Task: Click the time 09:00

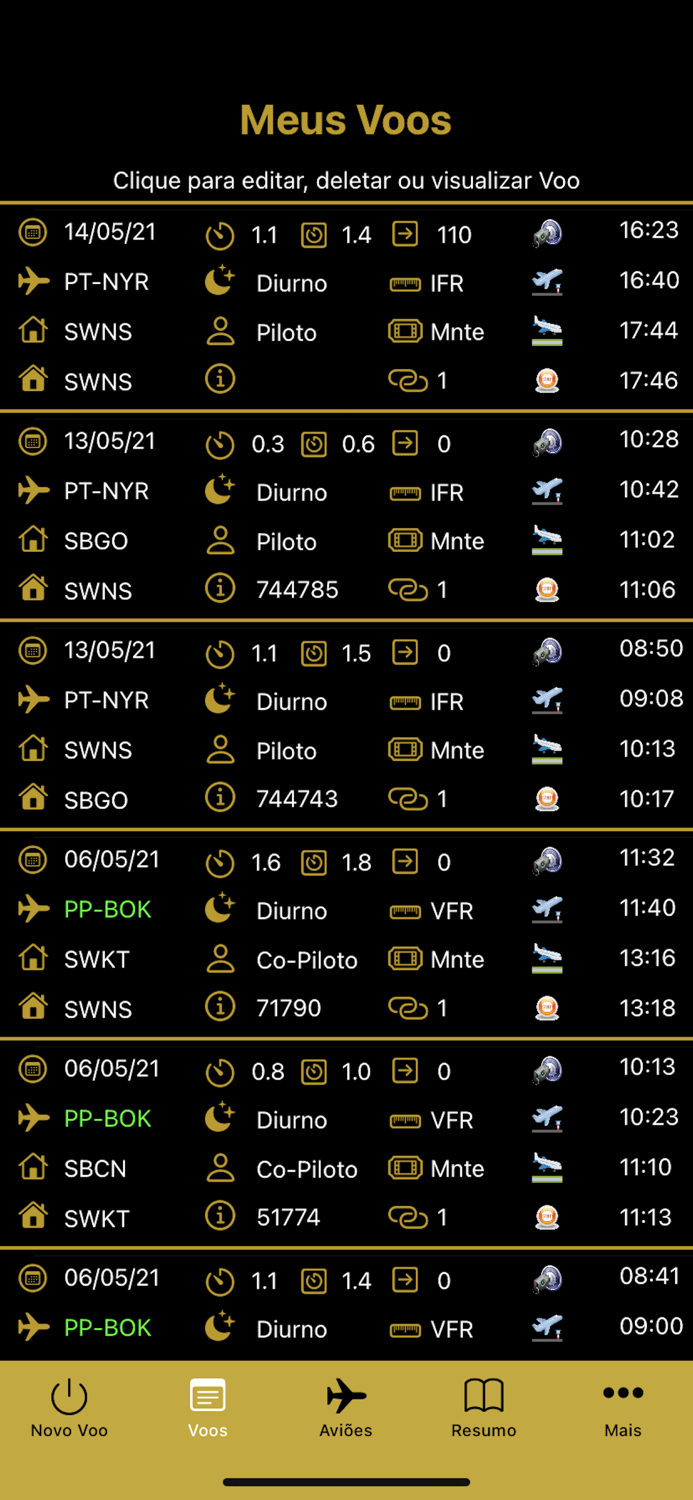Action: coord(651,1326)
